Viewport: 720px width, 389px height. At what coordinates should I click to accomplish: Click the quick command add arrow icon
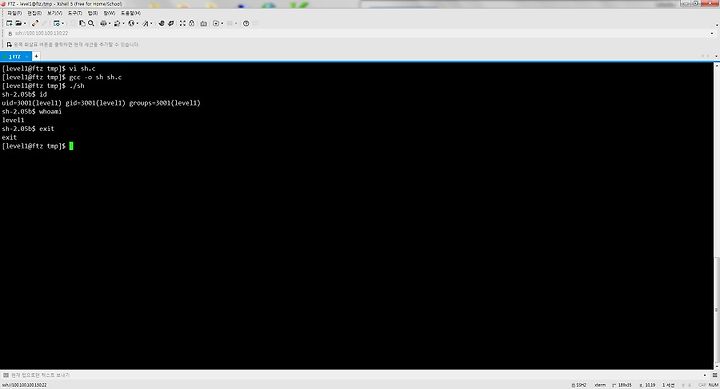[x=9, y=45]
